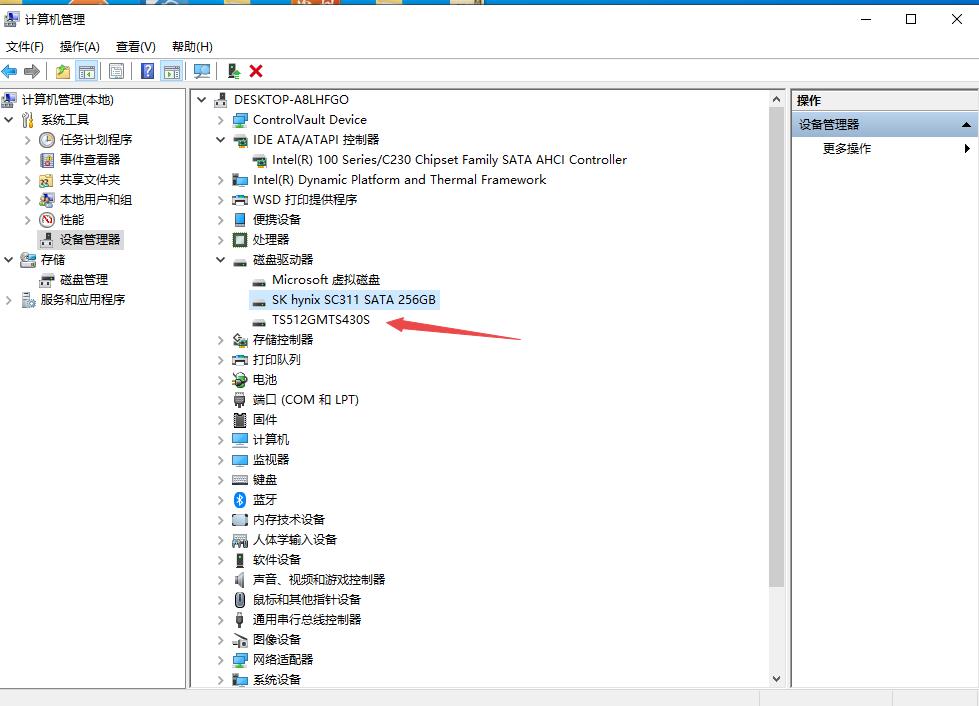Open the Help question mark icon

click(x=147, y=72)
